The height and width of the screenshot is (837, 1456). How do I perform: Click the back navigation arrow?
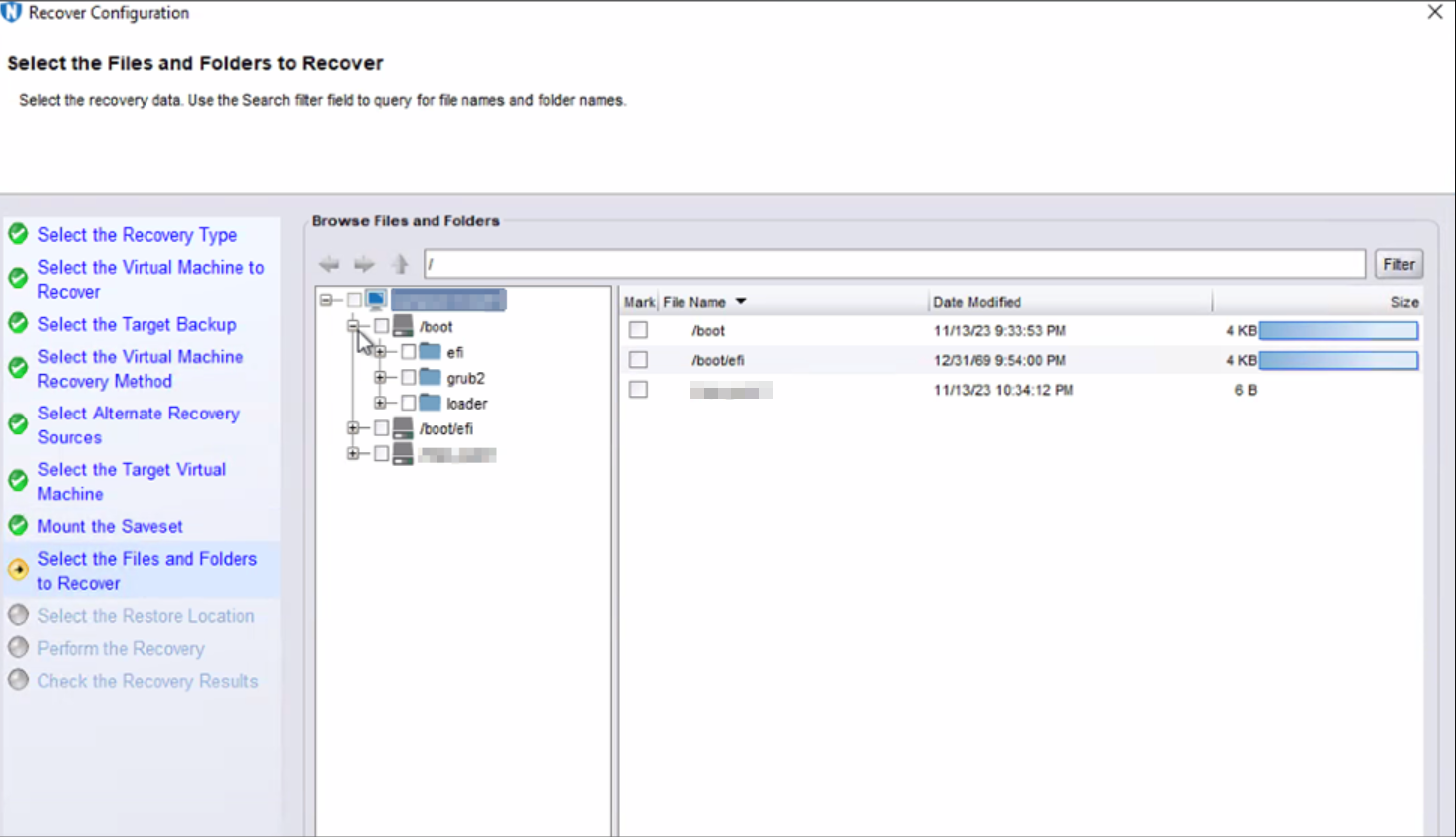point(328,264)
